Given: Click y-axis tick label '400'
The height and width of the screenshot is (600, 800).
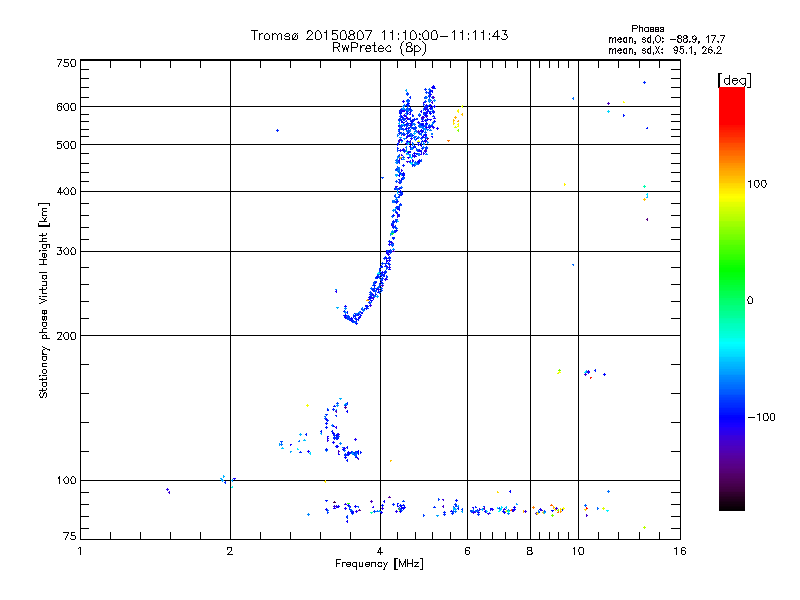Looking at the screenshot, I should pos(66,192).
